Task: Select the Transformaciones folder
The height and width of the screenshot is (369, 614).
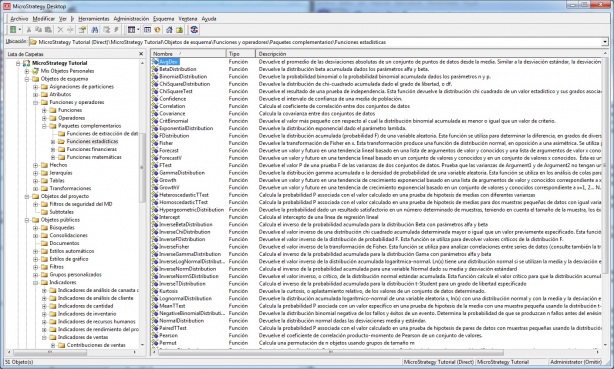Action: pyautogui.click(x=70, y=188)
